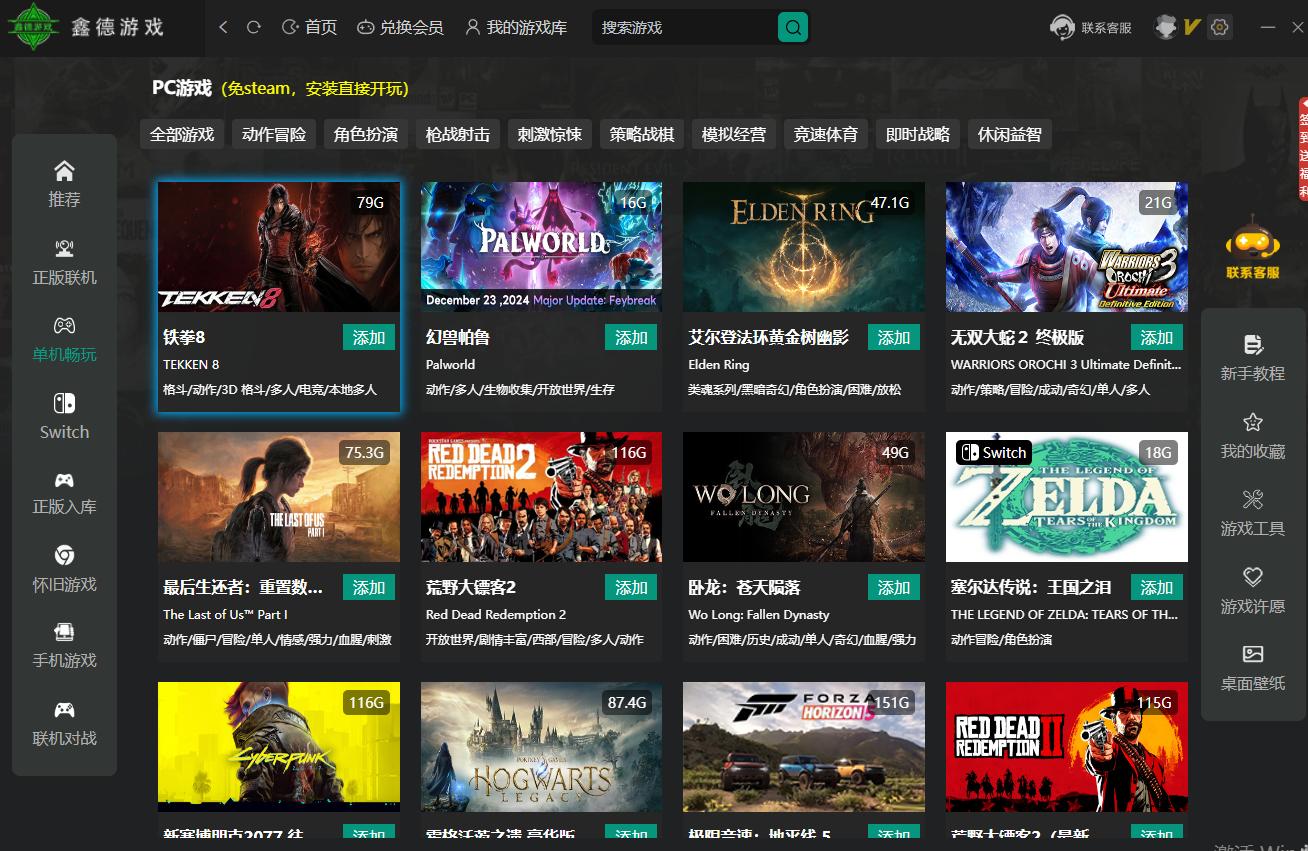Open 我的游戏库 in the top menu
The width and height of the screenshot is (1308, 851).
coord(516,28)
